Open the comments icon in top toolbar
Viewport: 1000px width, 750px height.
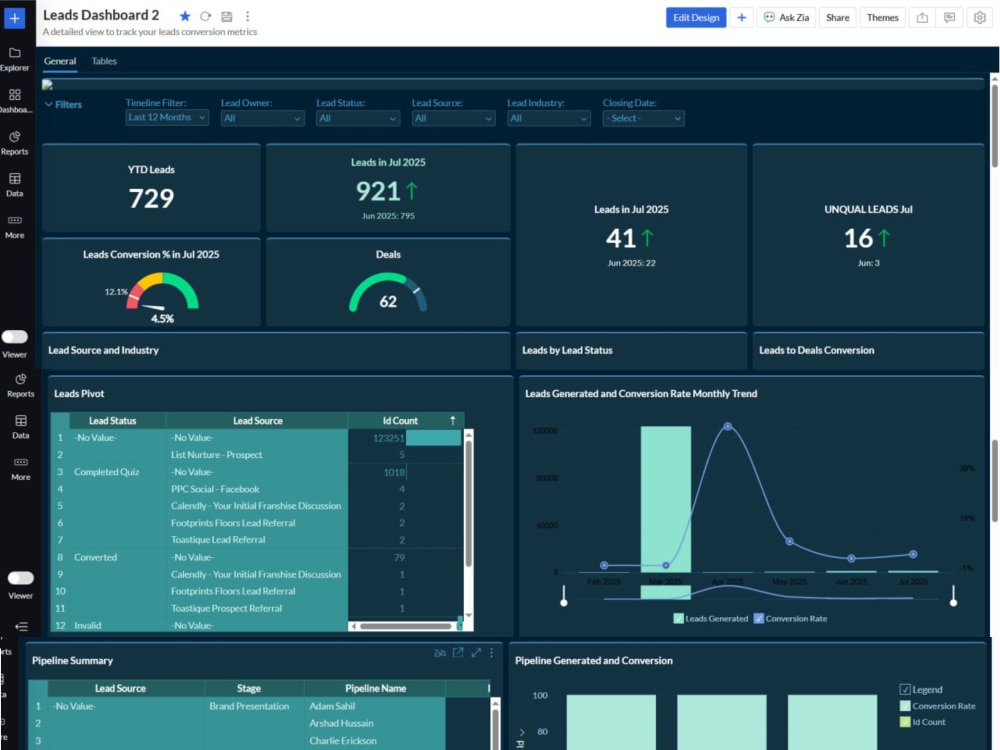pos(950,18)
